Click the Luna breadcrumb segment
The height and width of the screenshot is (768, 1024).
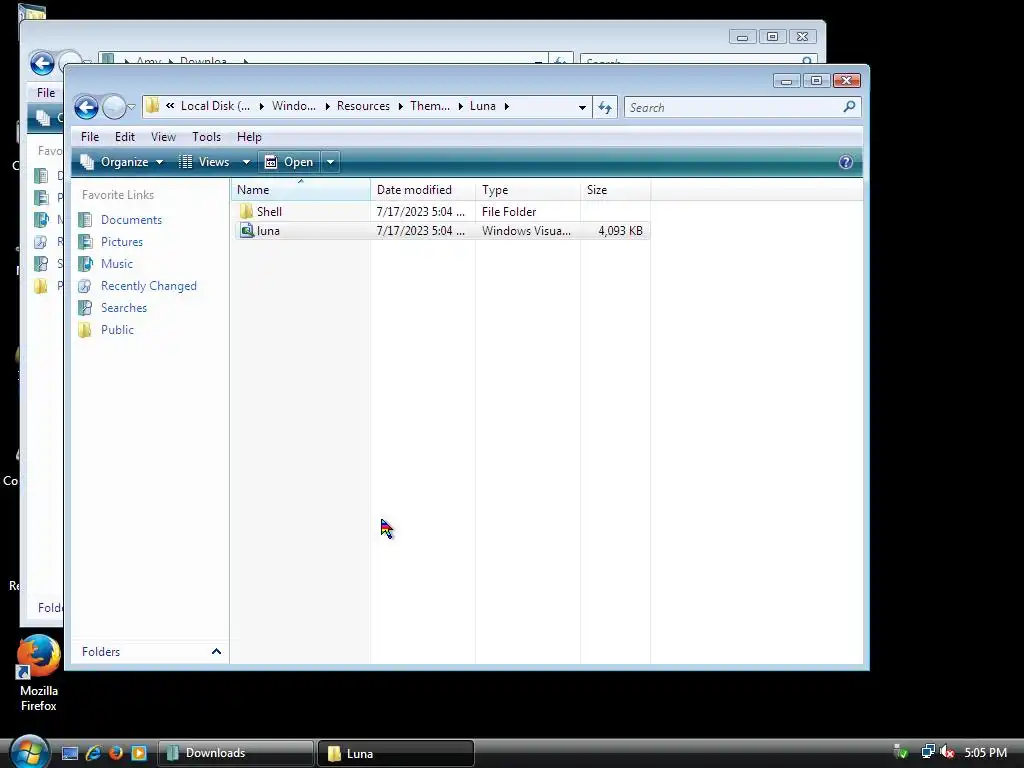pyautogui.click(x=483, y=106)
